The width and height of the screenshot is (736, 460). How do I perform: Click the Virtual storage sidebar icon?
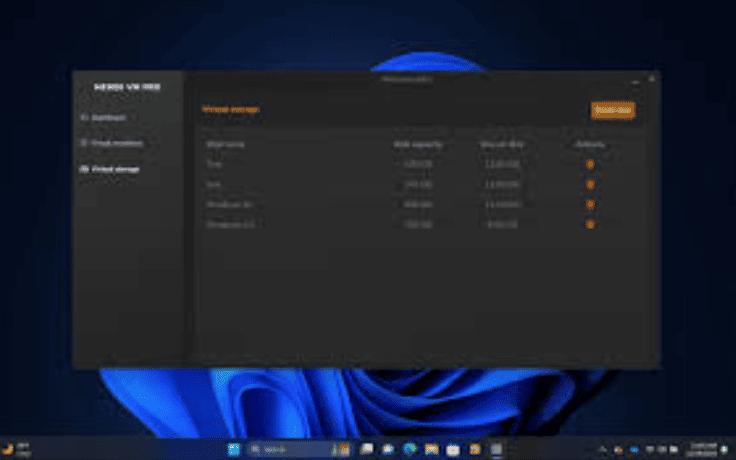(84, 169)
